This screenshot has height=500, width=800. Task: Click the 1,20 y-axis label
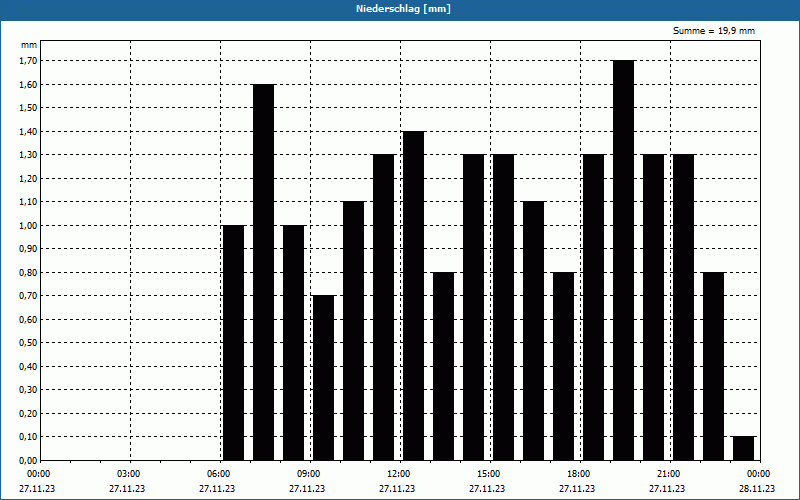point(28,178)
